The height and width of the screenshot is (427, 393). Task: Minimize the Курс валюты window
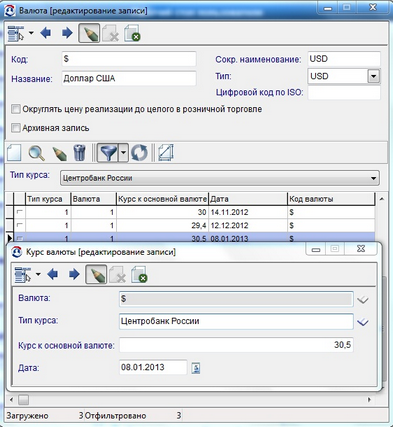coord(316,249)
